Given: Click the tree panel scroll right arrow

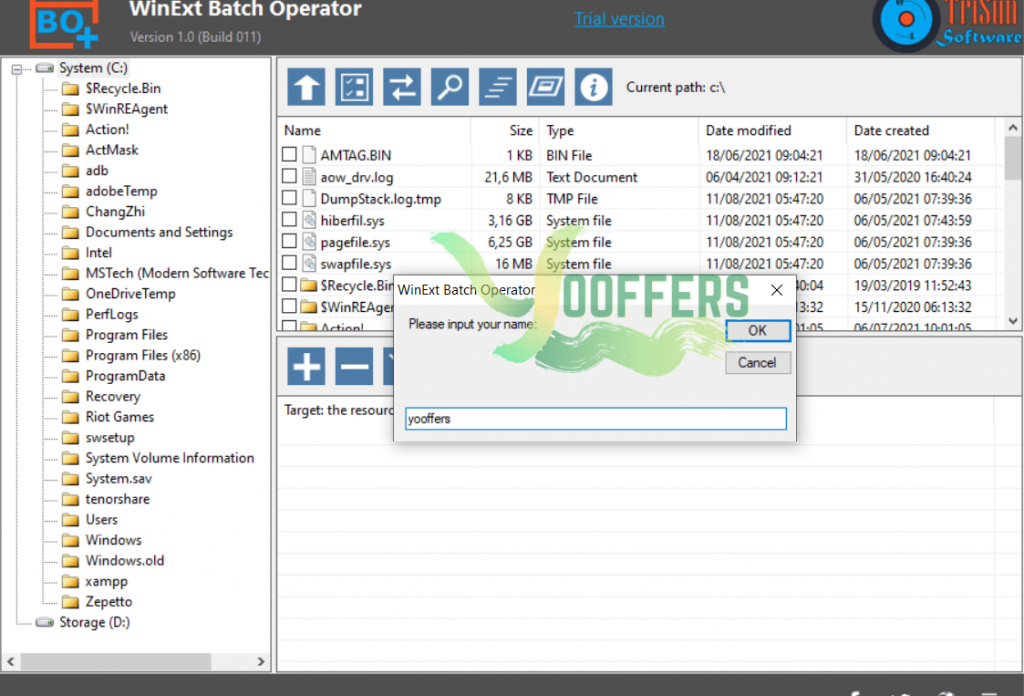Looking at the screenshot, I should [261, 661].
